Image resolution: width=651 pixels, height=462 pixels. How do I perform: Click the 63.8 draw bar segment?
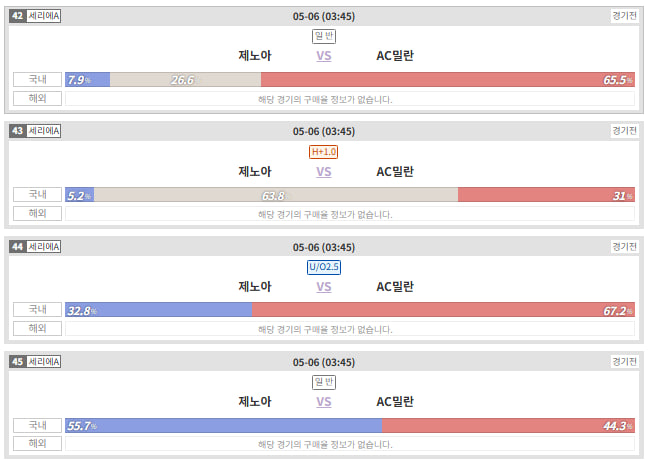pyautogui.click(x=276, y=195)
